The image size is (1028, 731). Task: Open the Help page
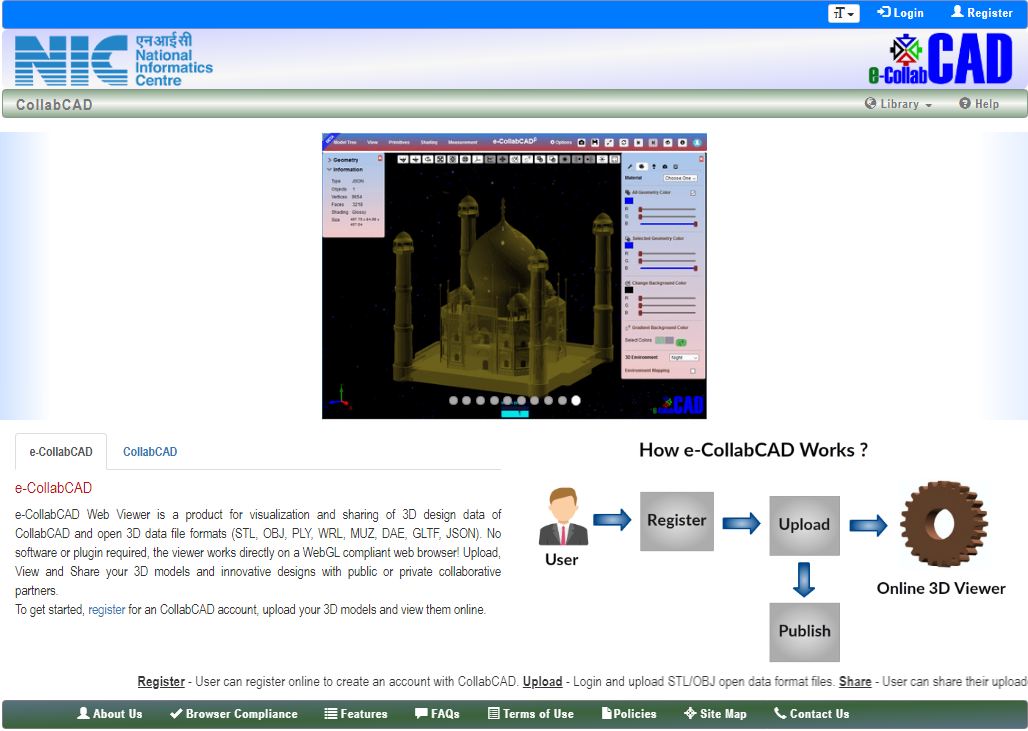point(979,104)
